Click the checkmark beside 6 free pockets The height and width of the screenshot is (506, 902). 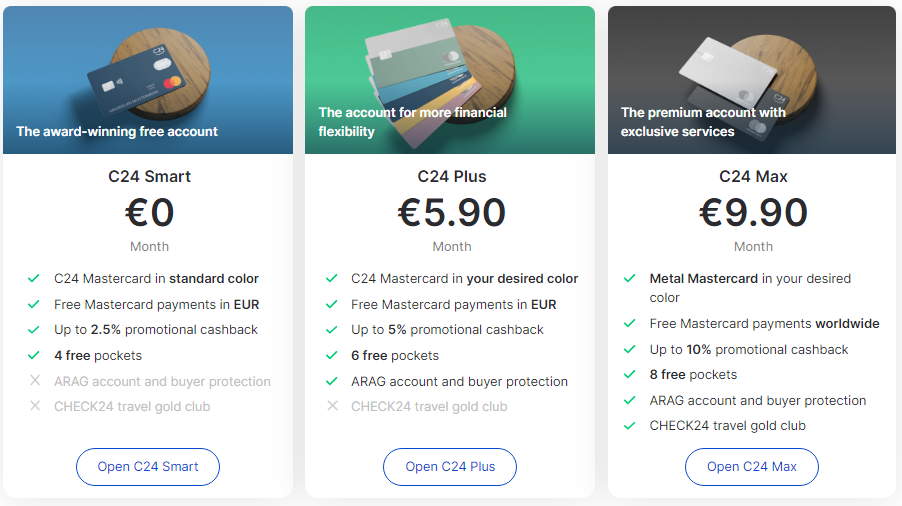[x=331, y=355]
